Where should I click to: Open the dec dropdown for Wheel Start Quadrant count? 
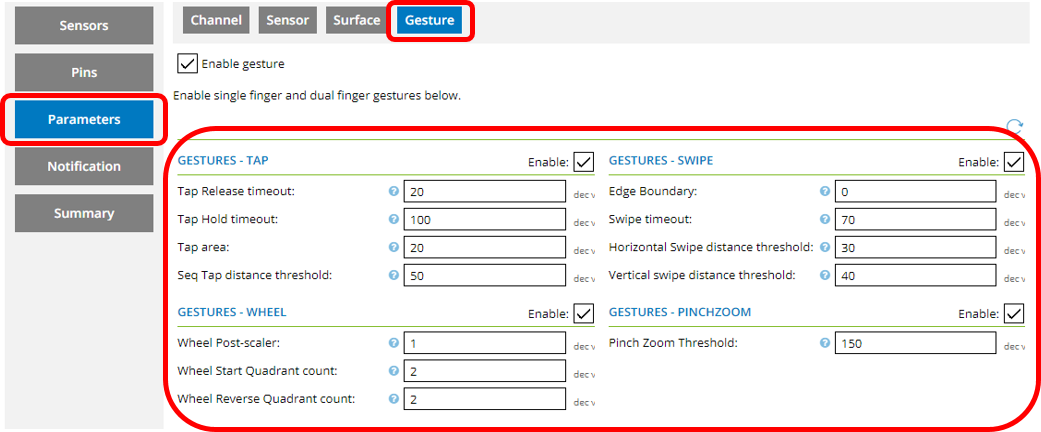click(584, 372)
